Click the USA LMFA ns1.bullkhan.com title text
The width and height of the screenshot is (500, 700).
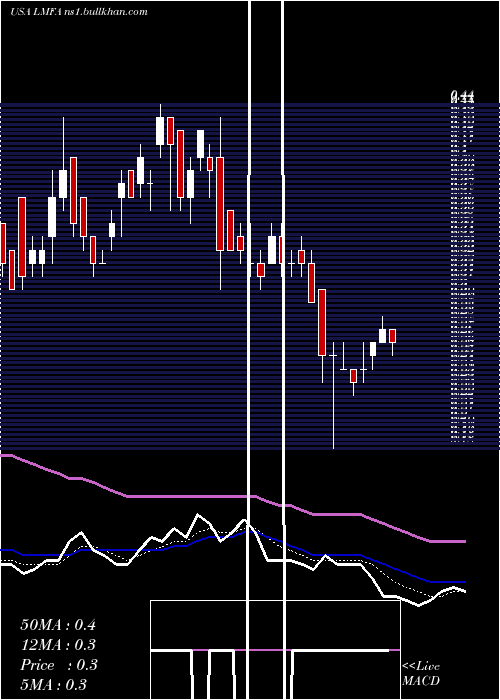79,12
